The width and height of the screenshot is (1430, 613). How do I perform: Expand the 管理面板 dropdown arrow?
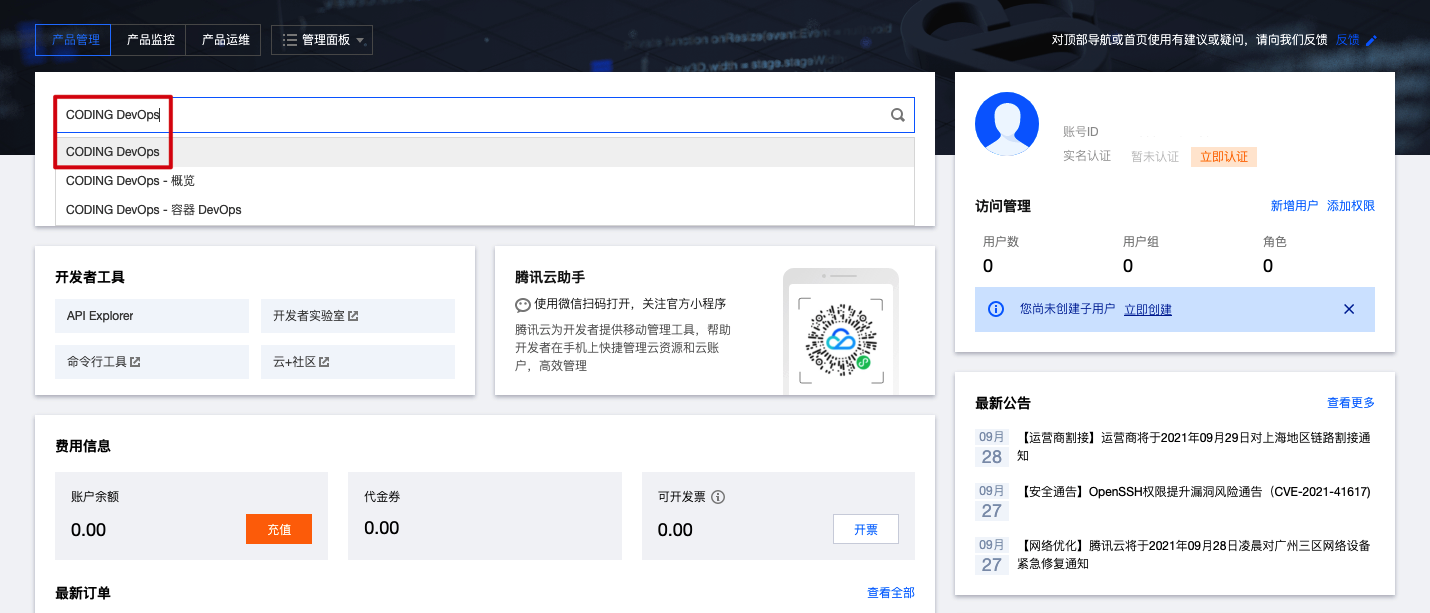(360, 41)
